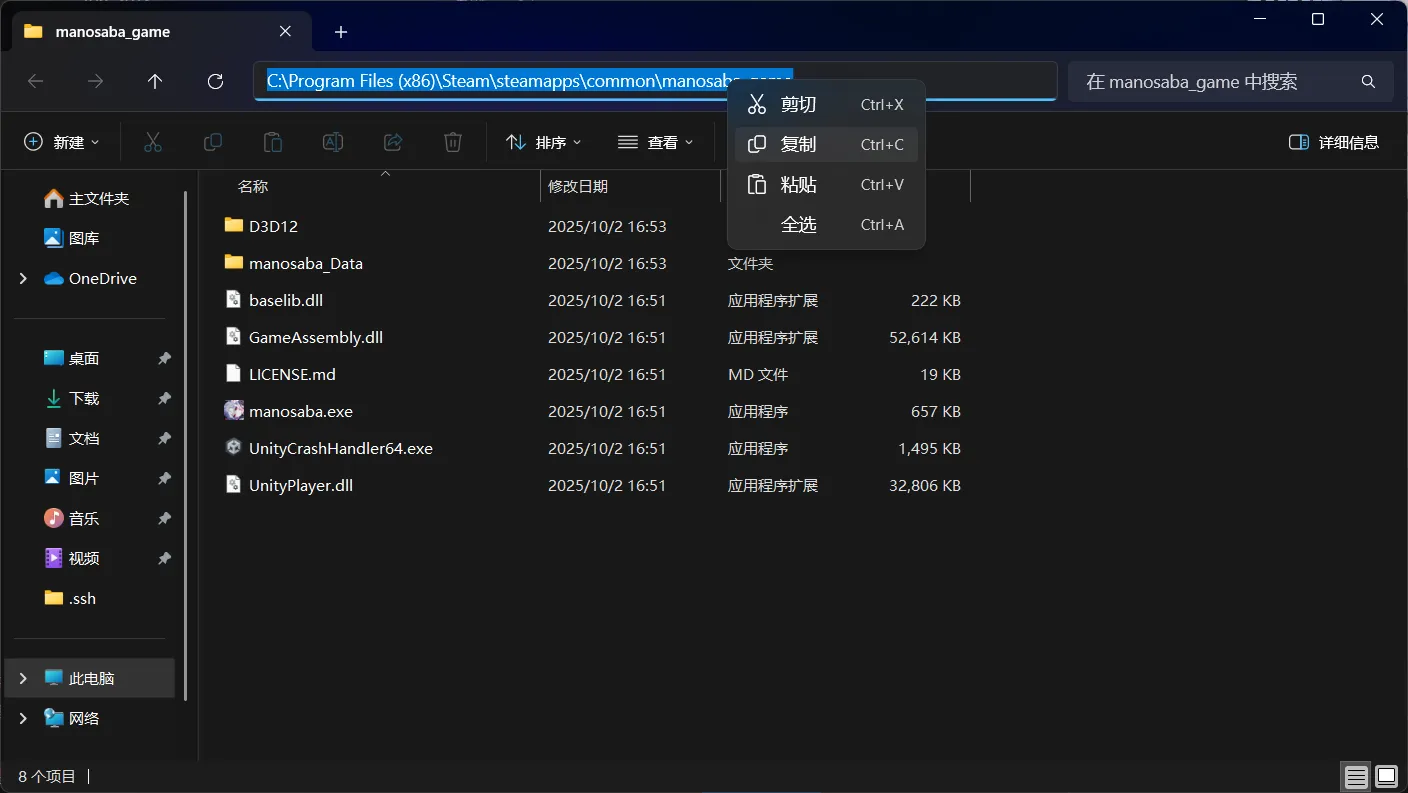Screen dimensions: 1408x793
Task: Click the refresh icon in navigation bar
Action: [x=215, y=82]
